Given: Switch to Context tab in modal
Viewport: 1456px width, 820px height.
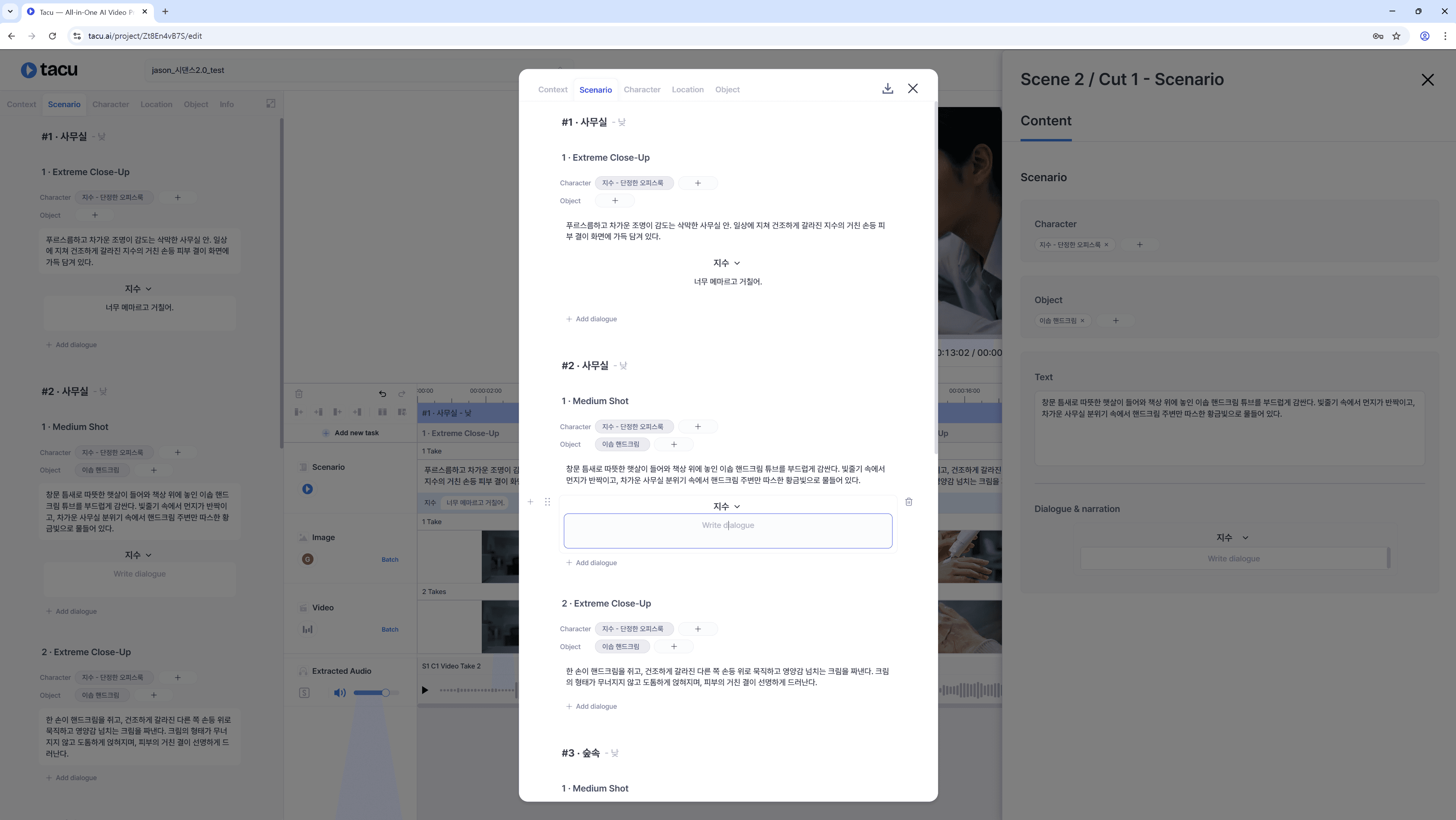Looking at the screenshot, I should pos(552,89).
